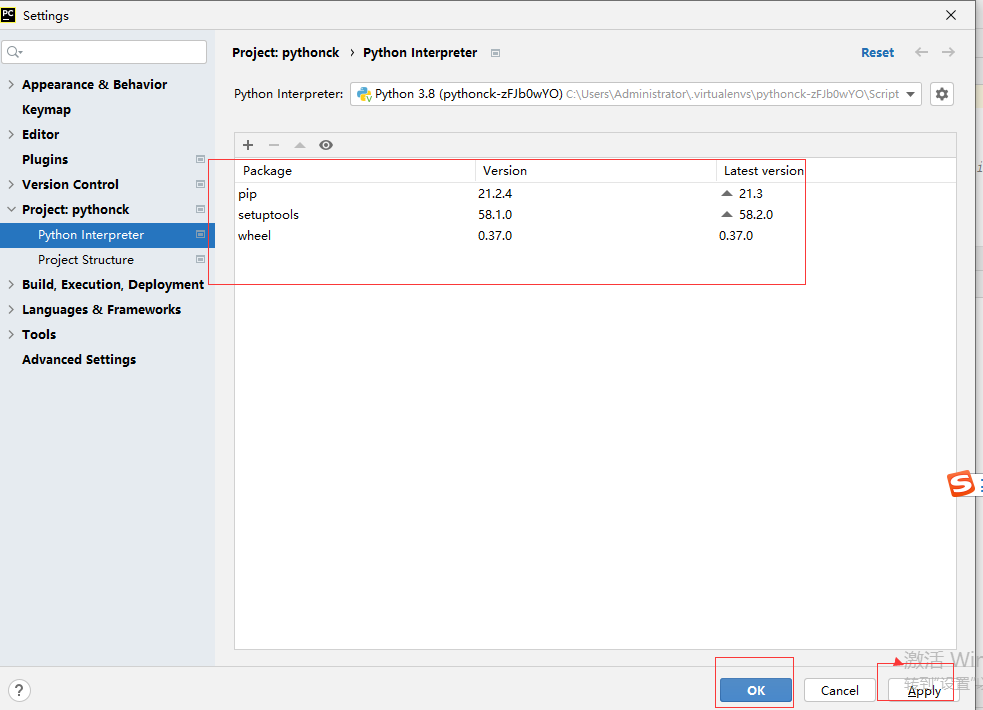Click project-level icon beside Project: pythonck
983x710 pixels.
(x=200, y=209)
